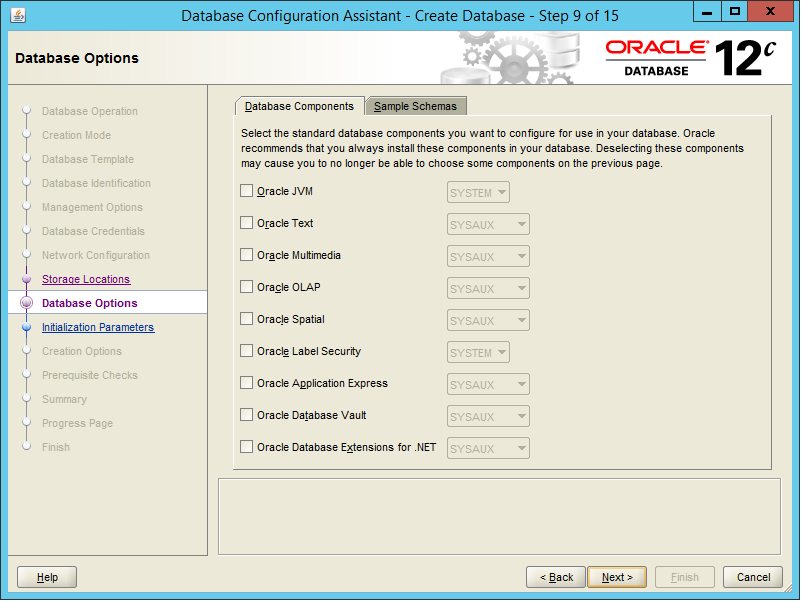Screen dimensions: 803x603
Task: Jump to Initialization Parameters step
Action: [x=98, y=327]
